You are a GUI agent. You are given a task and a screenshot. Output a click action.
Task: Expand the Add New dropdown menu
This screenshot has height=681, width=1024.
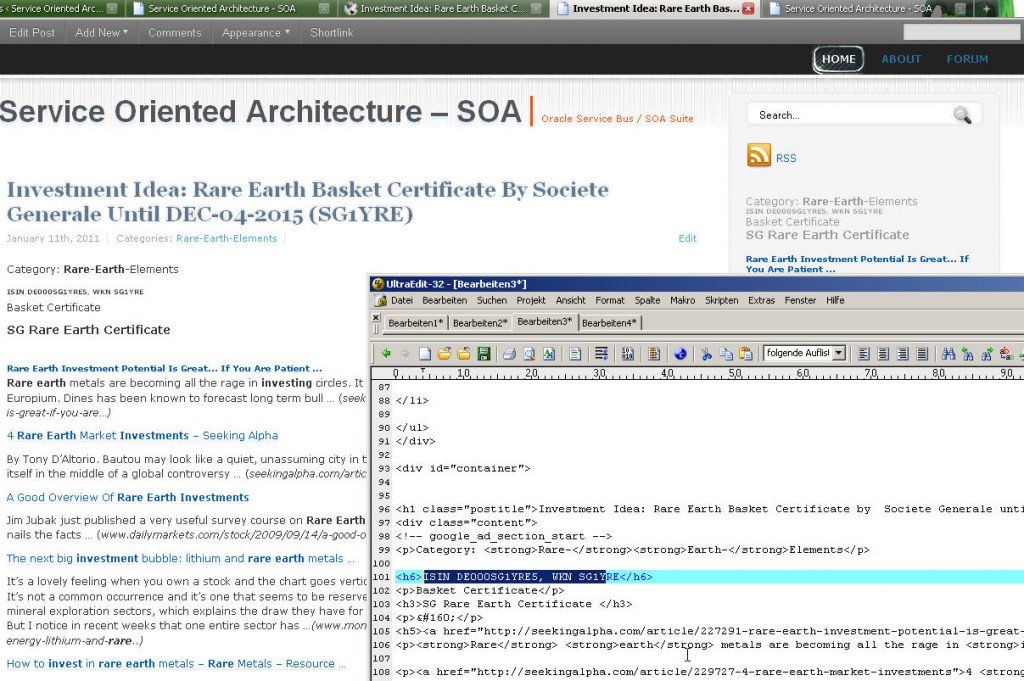101,32
